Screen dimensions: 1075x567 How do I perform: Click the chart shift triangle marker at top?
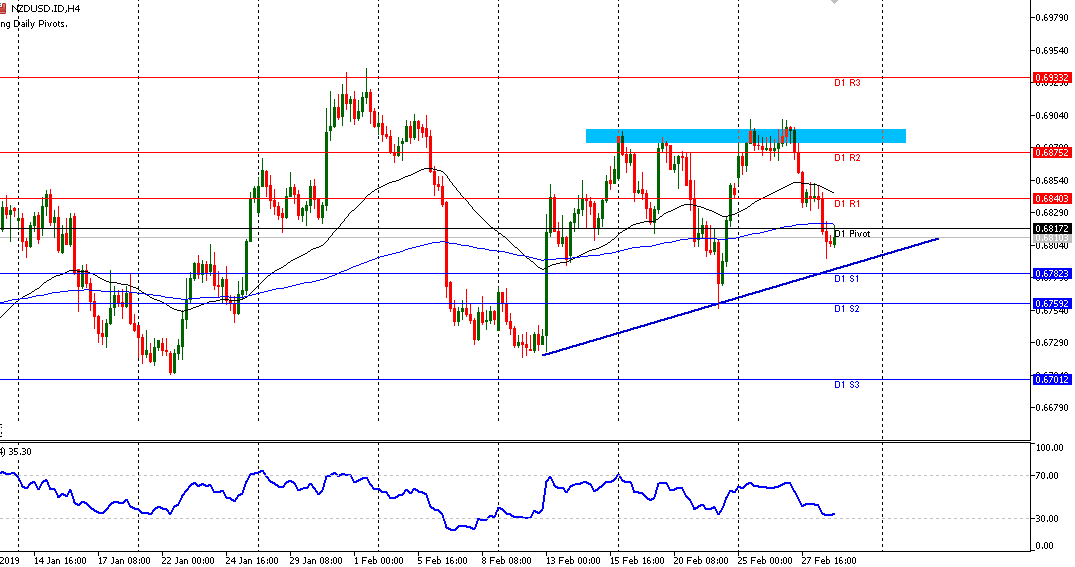click(836, 3)
